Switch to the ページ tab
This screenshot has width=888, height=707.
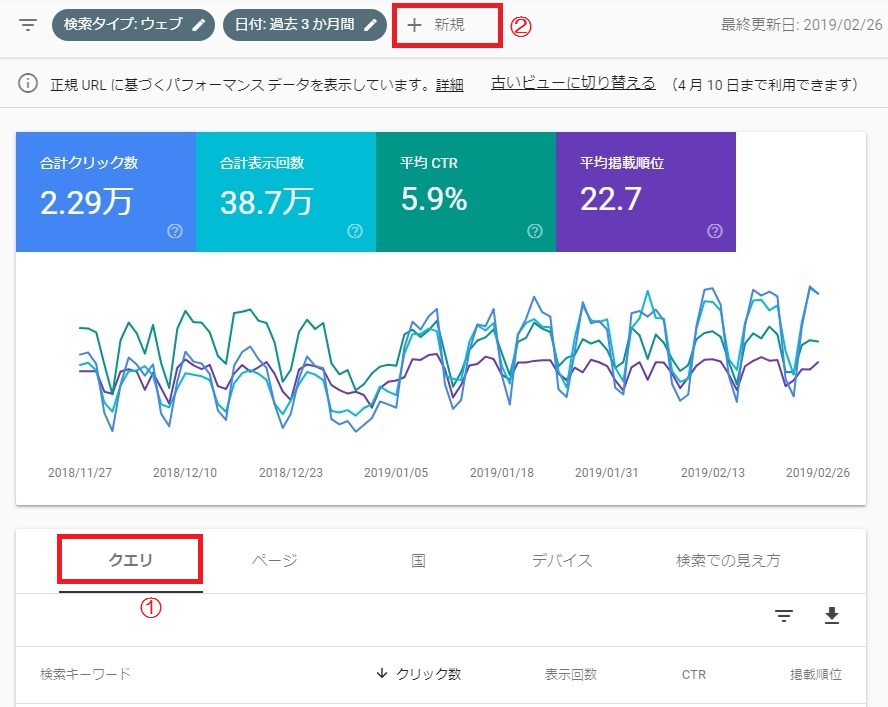coord(275,561)
